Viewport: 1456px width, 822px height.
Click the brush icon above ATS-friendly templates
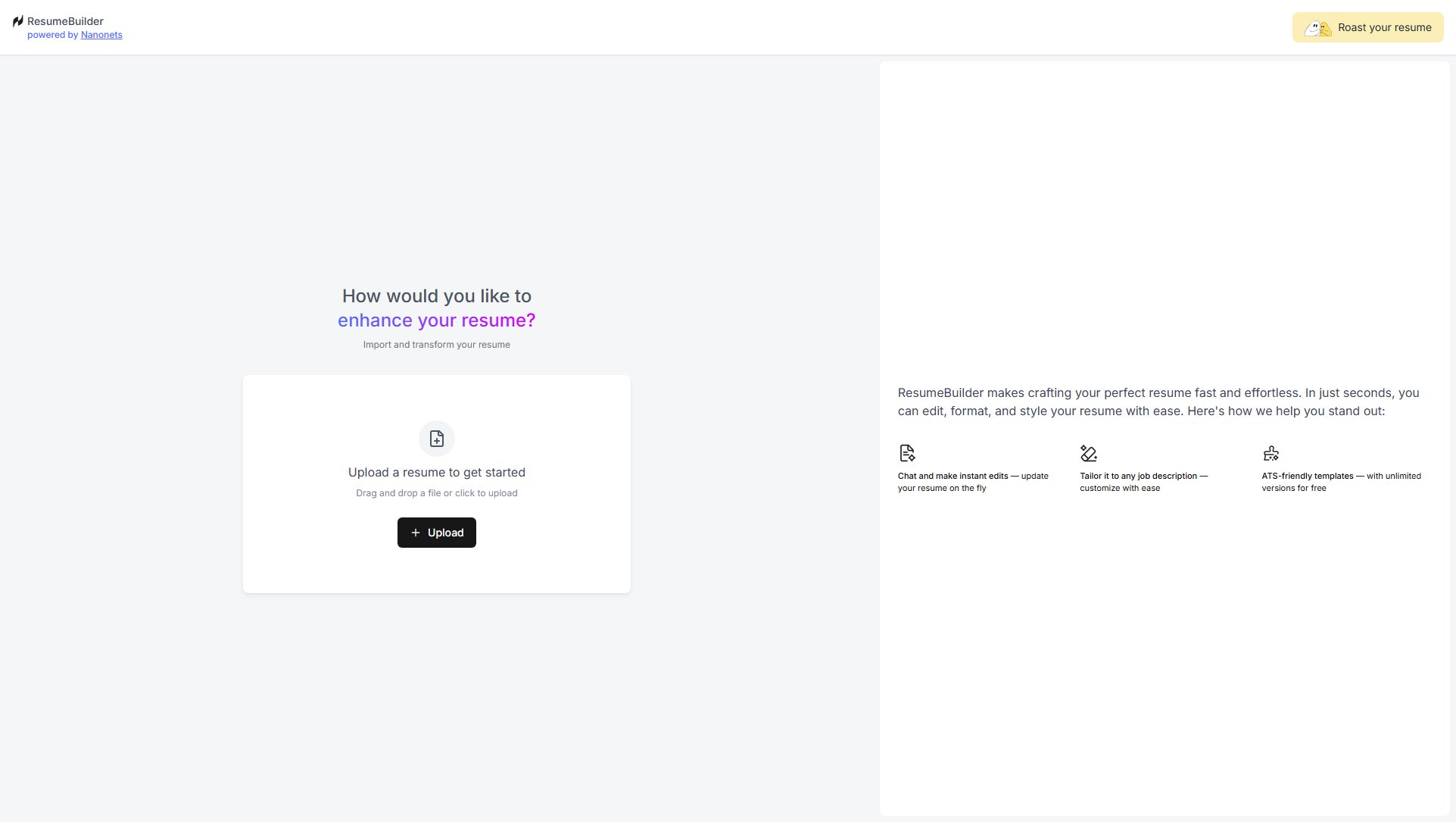[1271, 452]
